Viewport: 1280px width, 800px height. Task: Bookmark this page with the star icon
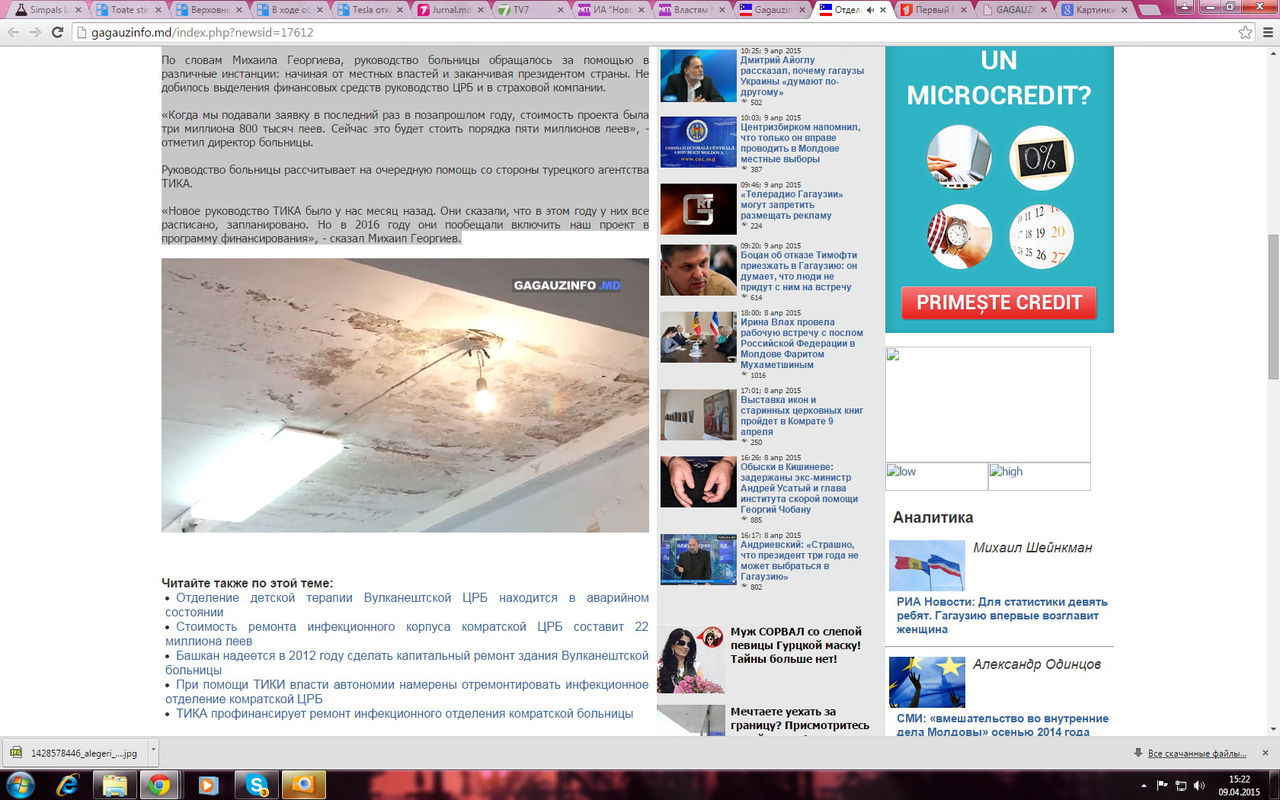[1245, 32]
